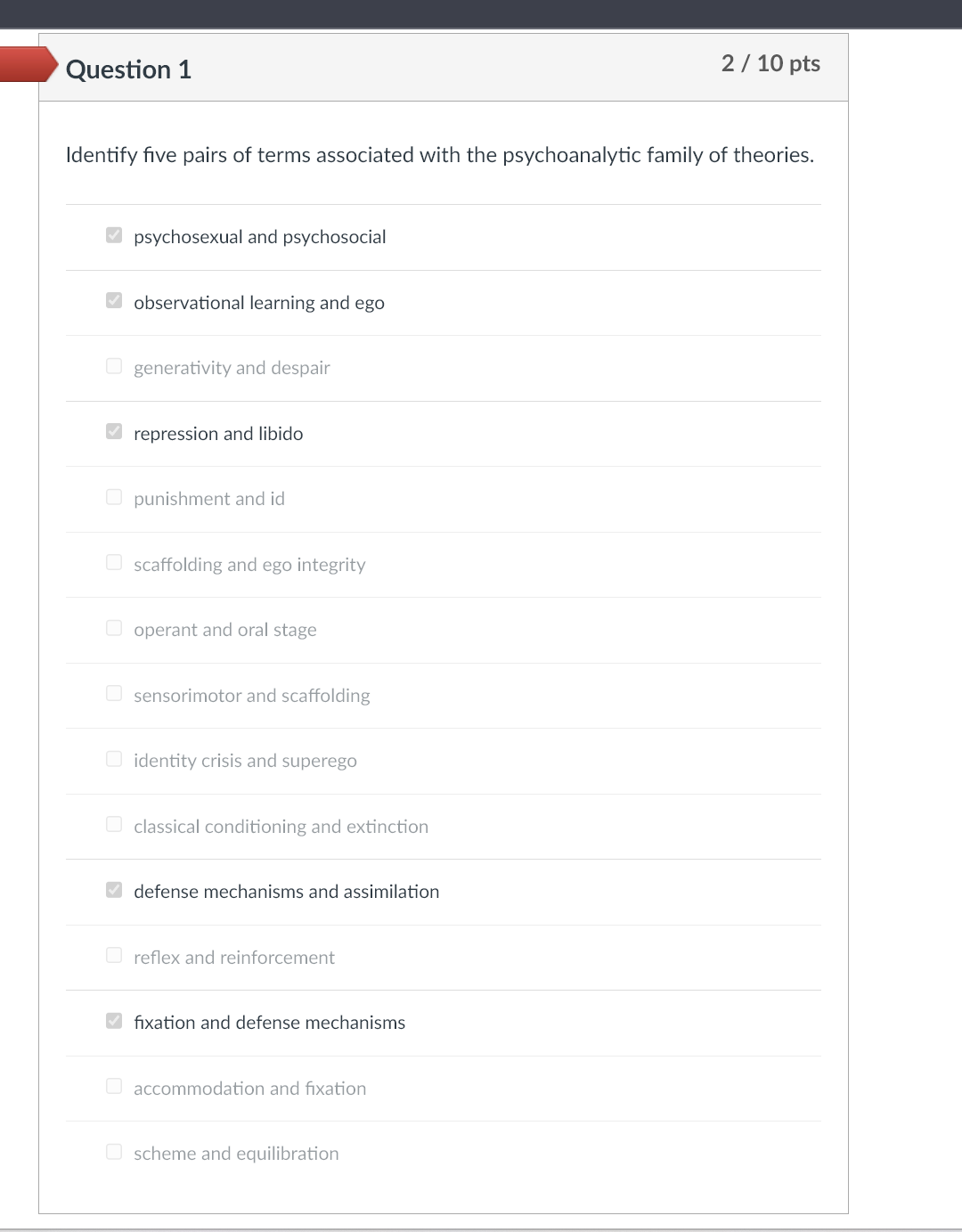Check the scaffolding and ego integrity option
This screenshot has height=1232, width=962.
pos(114,562)
